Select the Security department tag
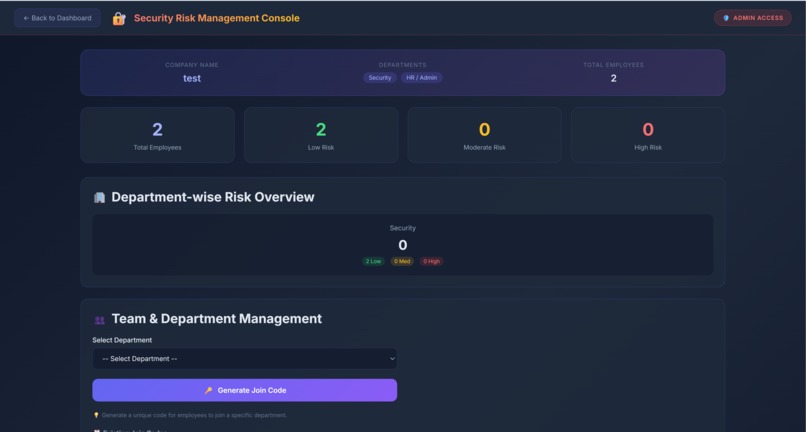Screen dimensions: 806x432 tap(380, 78)
